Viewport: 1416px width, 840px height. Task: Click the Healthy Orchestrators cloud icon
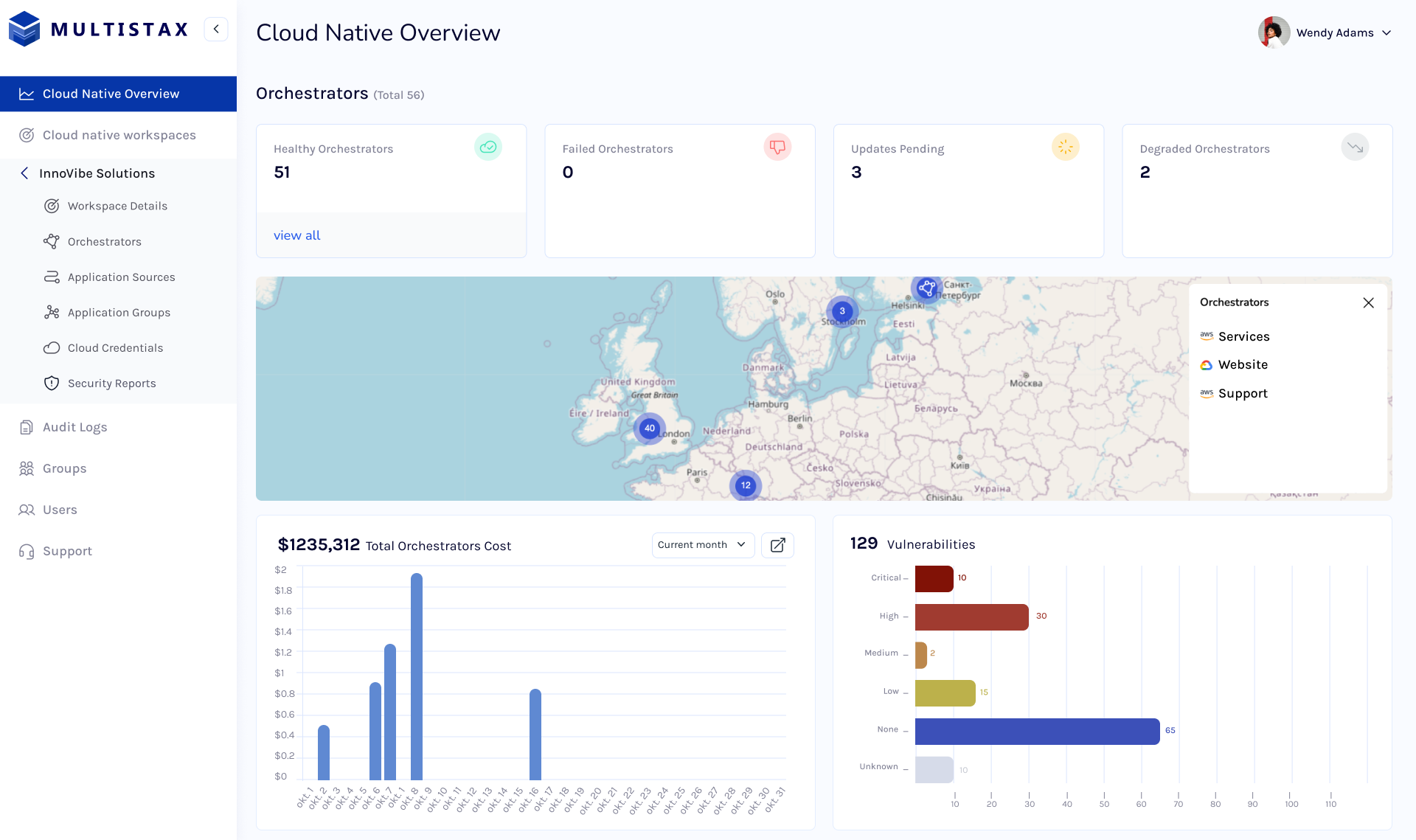(487, 147)
